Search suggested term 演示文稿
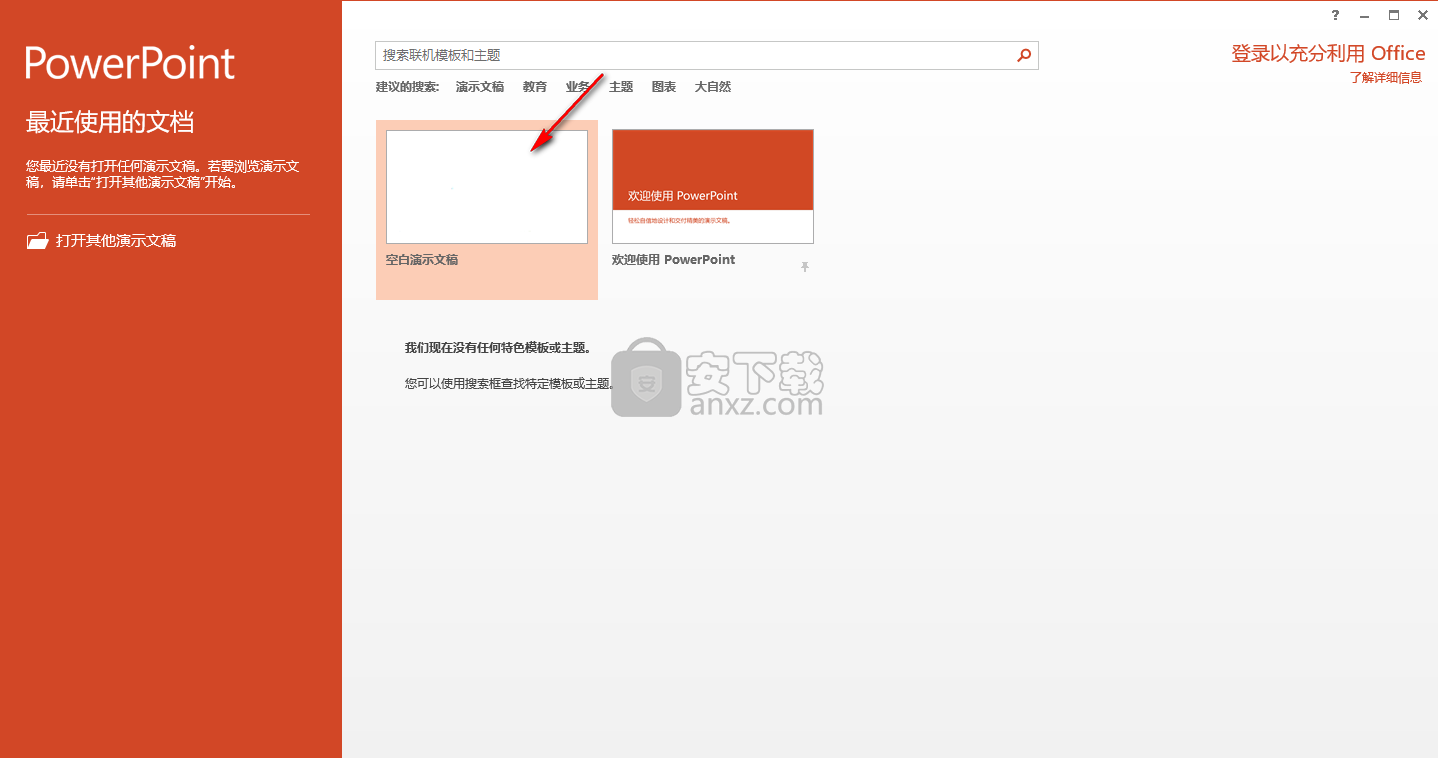Image resolution: width=1438 pixels, height=758 pixels. [480, 87]
